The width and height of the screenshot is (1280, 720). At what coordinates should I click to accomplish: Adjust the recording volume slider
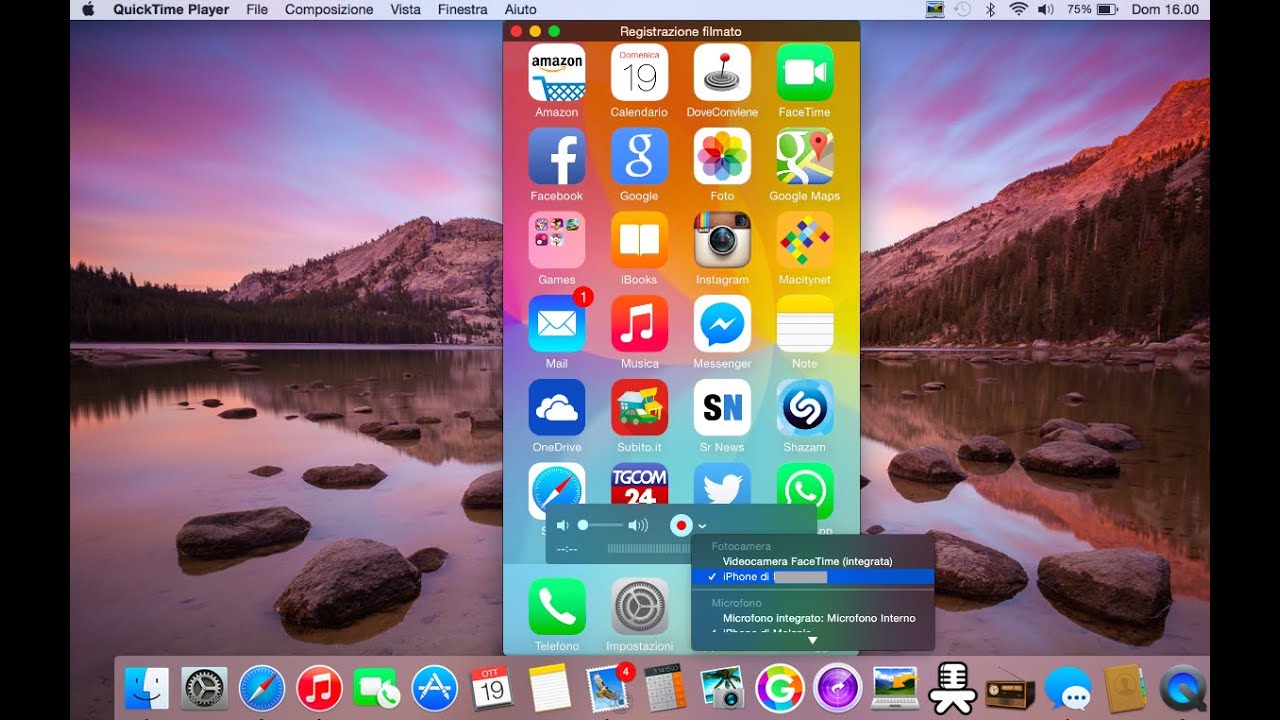click(601, 525)
